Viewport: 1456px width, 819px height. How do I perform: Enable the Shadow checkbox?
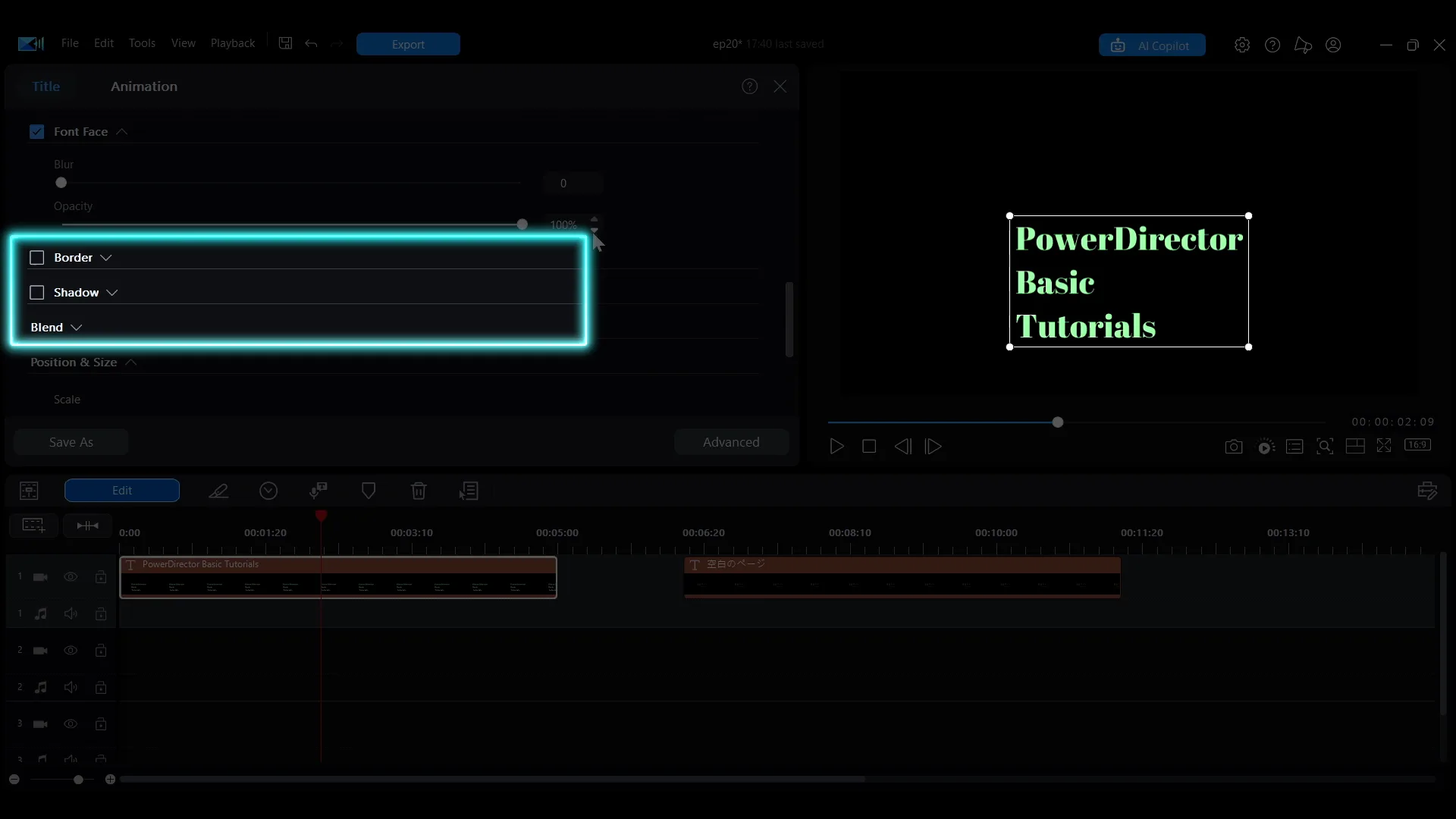pos(36,293)
